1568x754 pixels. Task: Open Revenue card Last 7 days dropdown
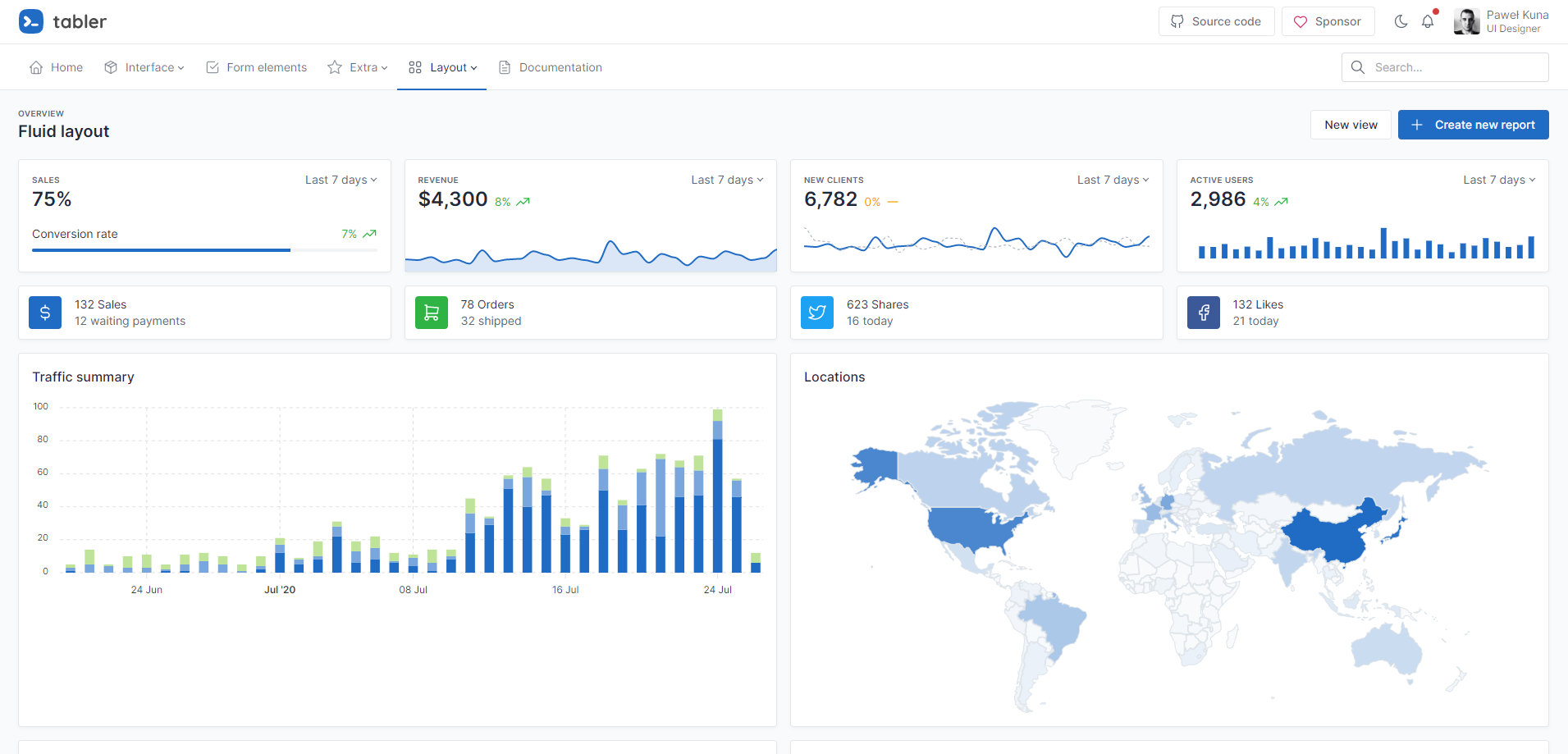coord(727,180)
